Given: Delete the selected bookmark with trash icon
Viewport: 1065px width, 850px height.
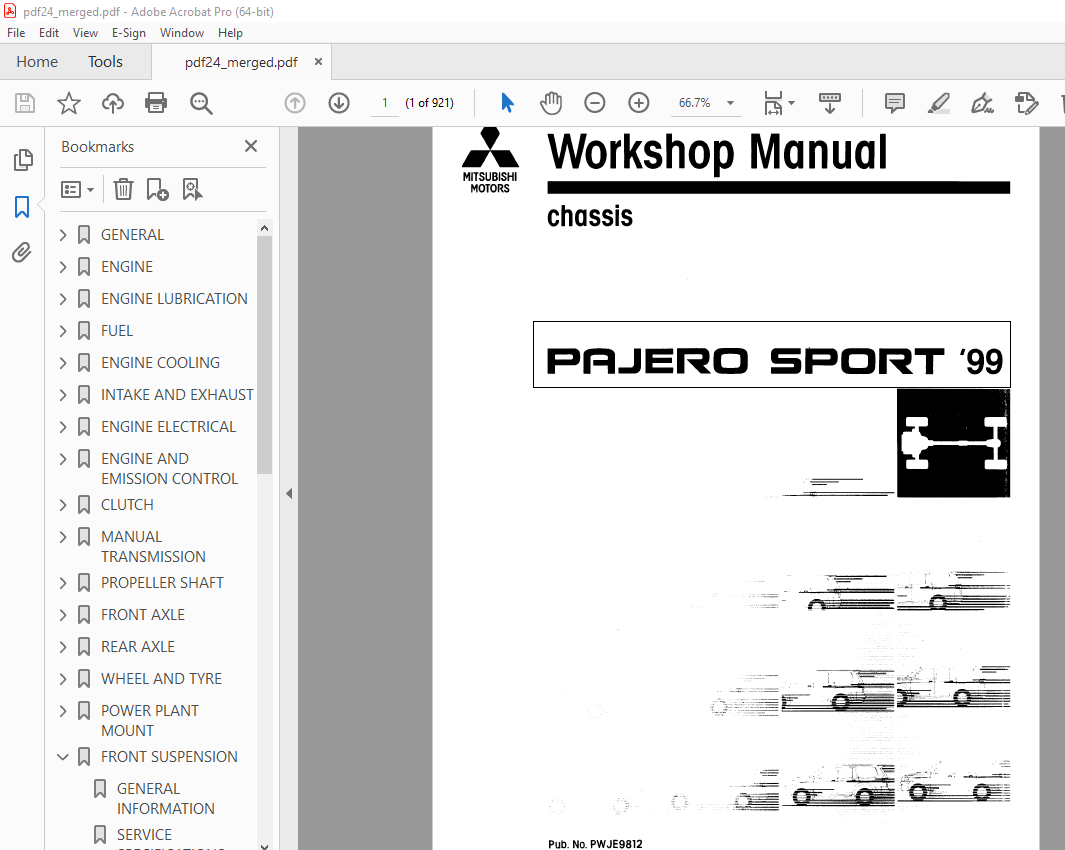Looking at the screenshot, I should click(x=123, y=190).
